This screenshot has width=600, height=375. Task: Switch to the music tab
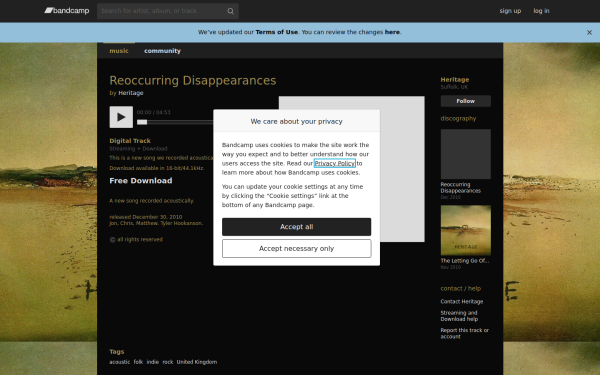click(x=119, y=51)
